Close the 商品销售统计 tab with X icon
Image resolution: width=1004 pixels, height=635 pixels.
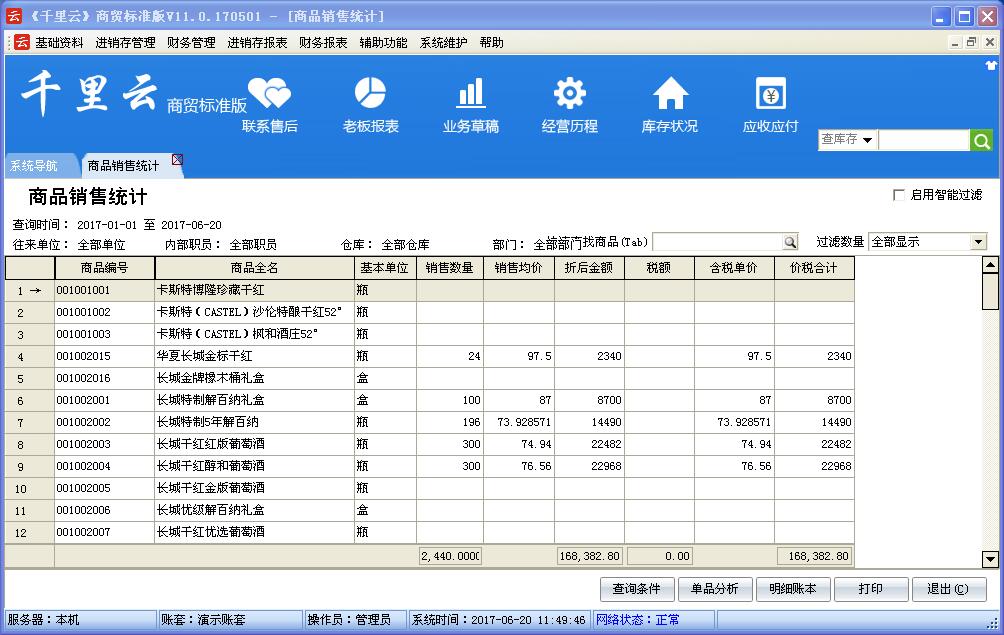point(177,159)
